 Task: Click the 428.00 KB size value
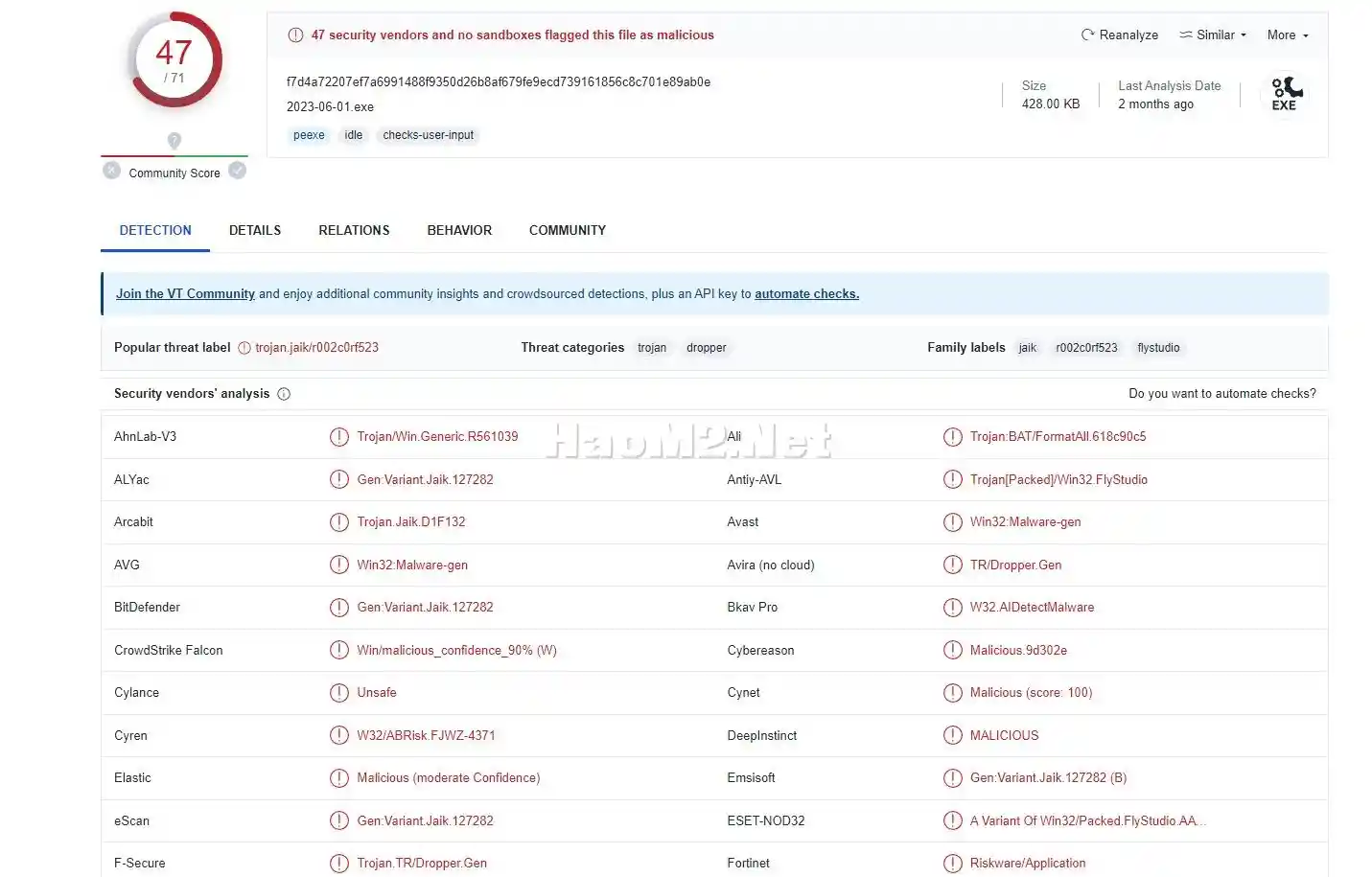pos(1051,104)
